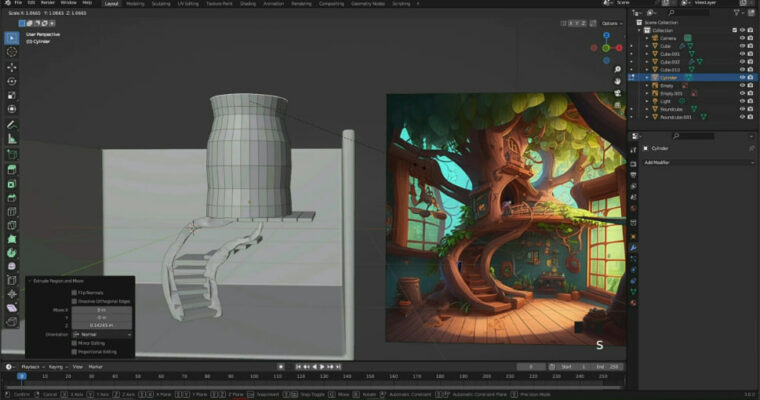Toggle the auto keying record button
Image resolution: width=760 pixels, height=400 pixels.
click(281, 367)
